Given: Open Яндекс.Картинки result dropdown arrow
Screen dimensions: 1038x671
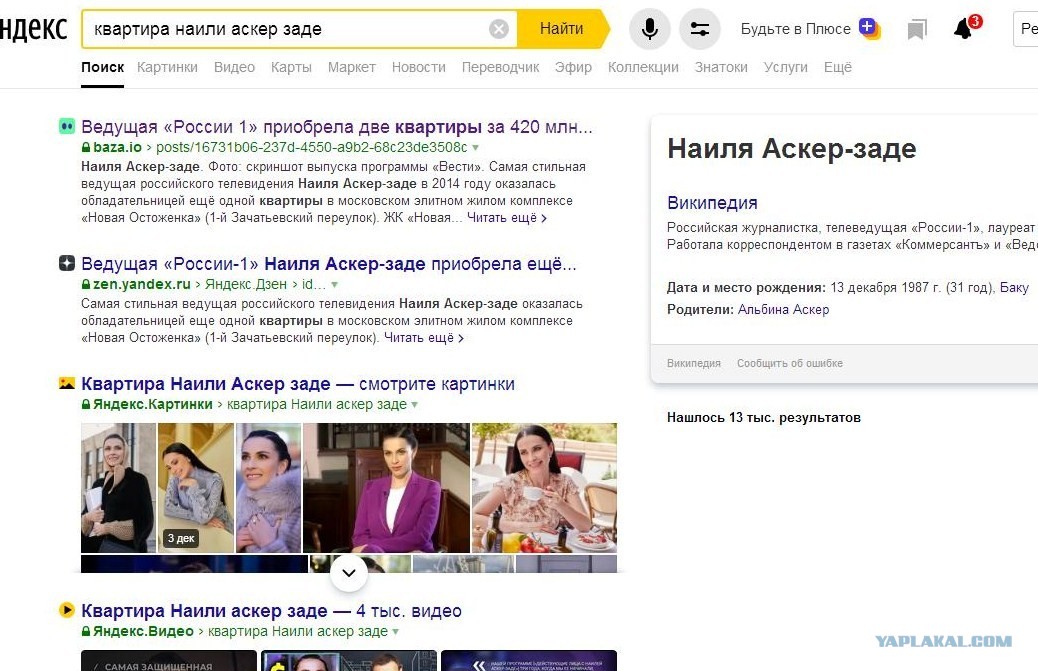Looking at the screenshot, I should click(x=414, y=404).
